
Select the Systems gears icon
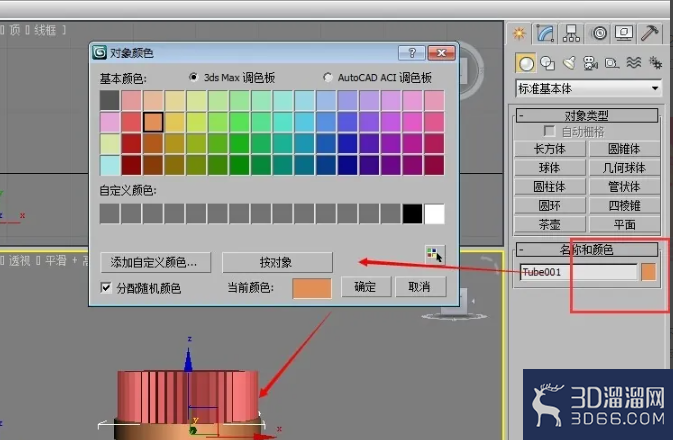click(x=655, y=64)
